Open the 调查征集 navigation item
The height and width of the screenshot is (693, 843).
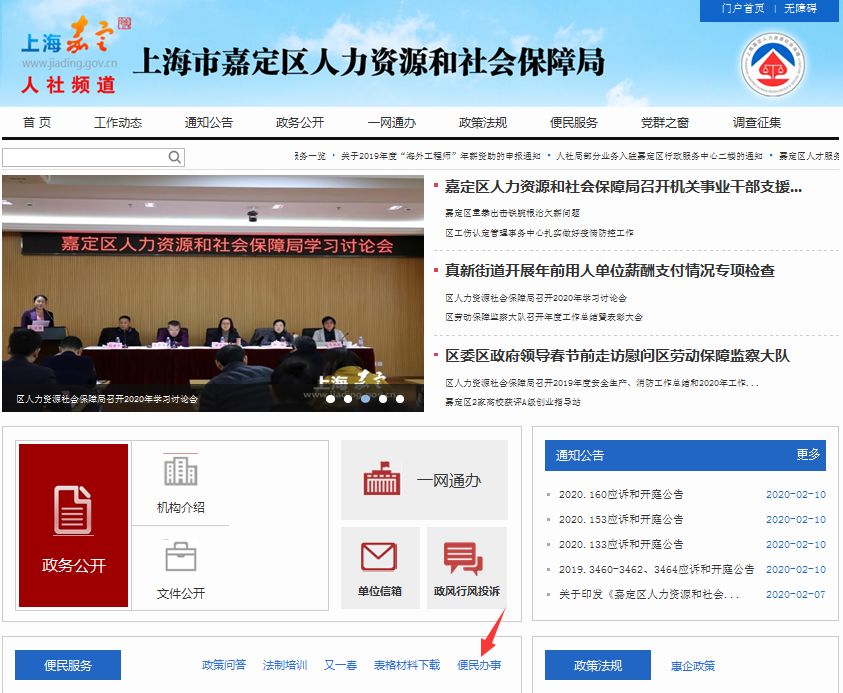pyautogui.click(x=756, y=123)
